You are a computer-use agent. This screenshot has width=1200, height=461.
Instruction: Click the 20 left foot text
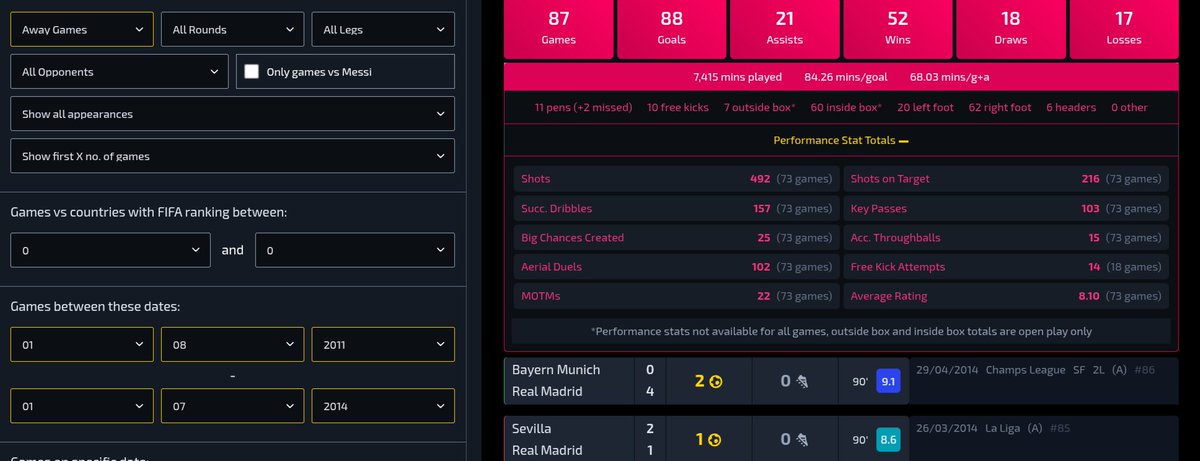926,107
